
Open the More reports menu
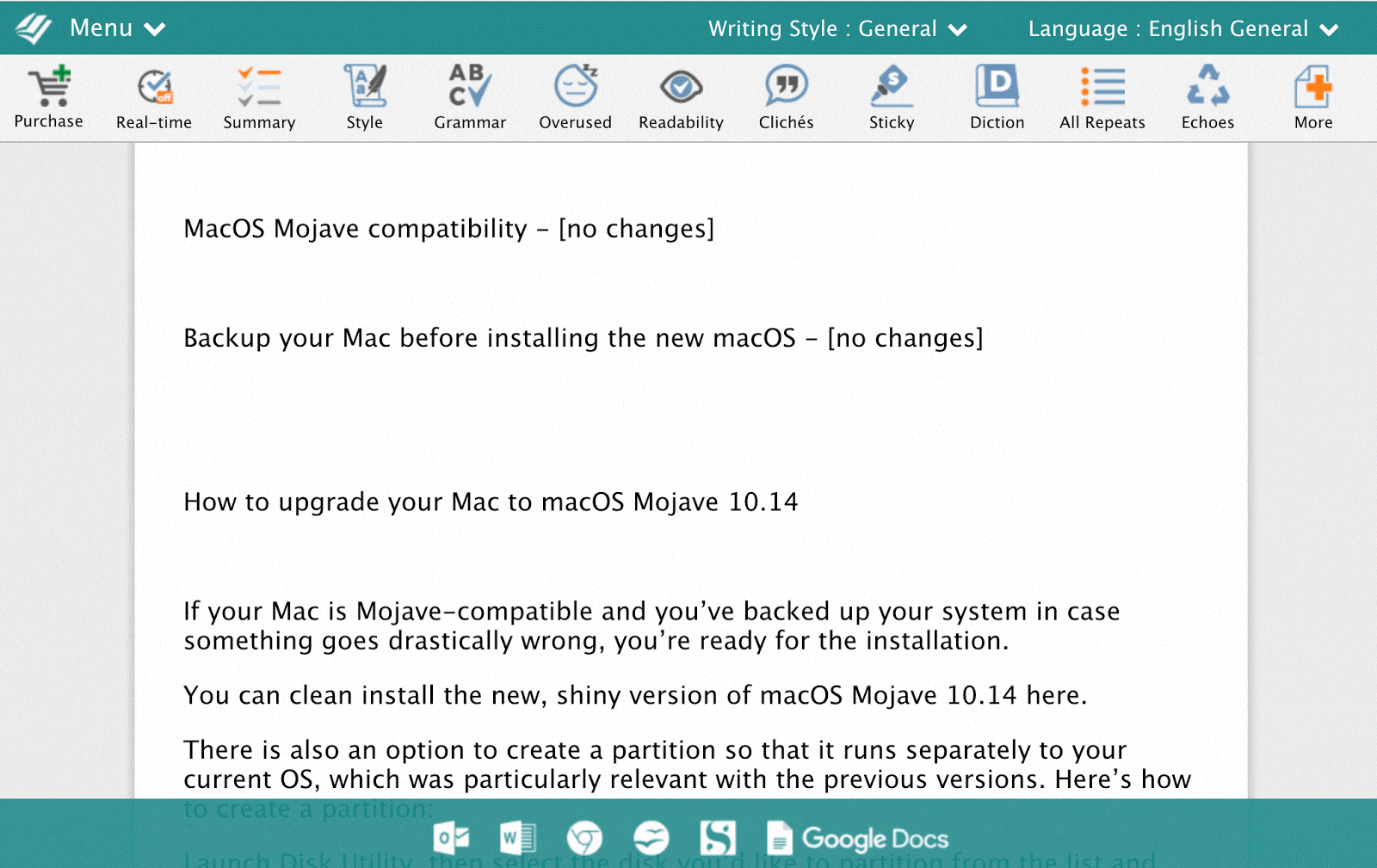tap(1313, 97)
